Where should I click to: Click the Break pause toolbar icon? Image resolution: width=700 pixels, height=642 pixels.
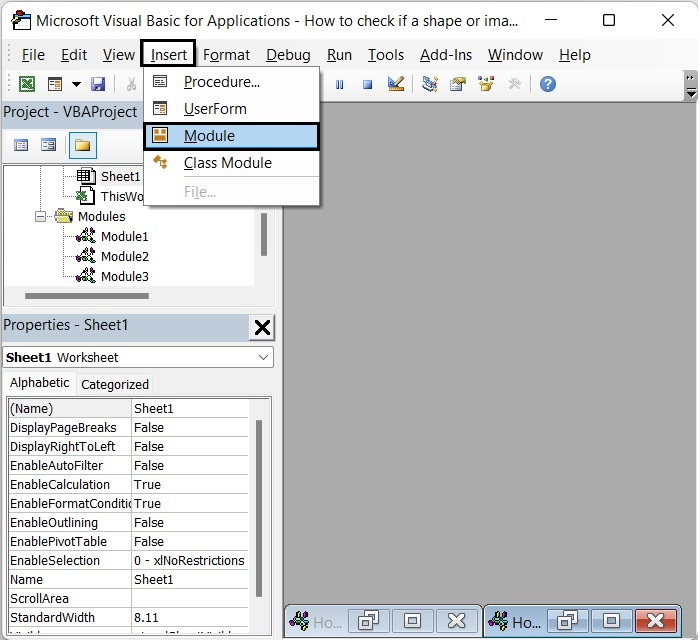tap(339, 84)
